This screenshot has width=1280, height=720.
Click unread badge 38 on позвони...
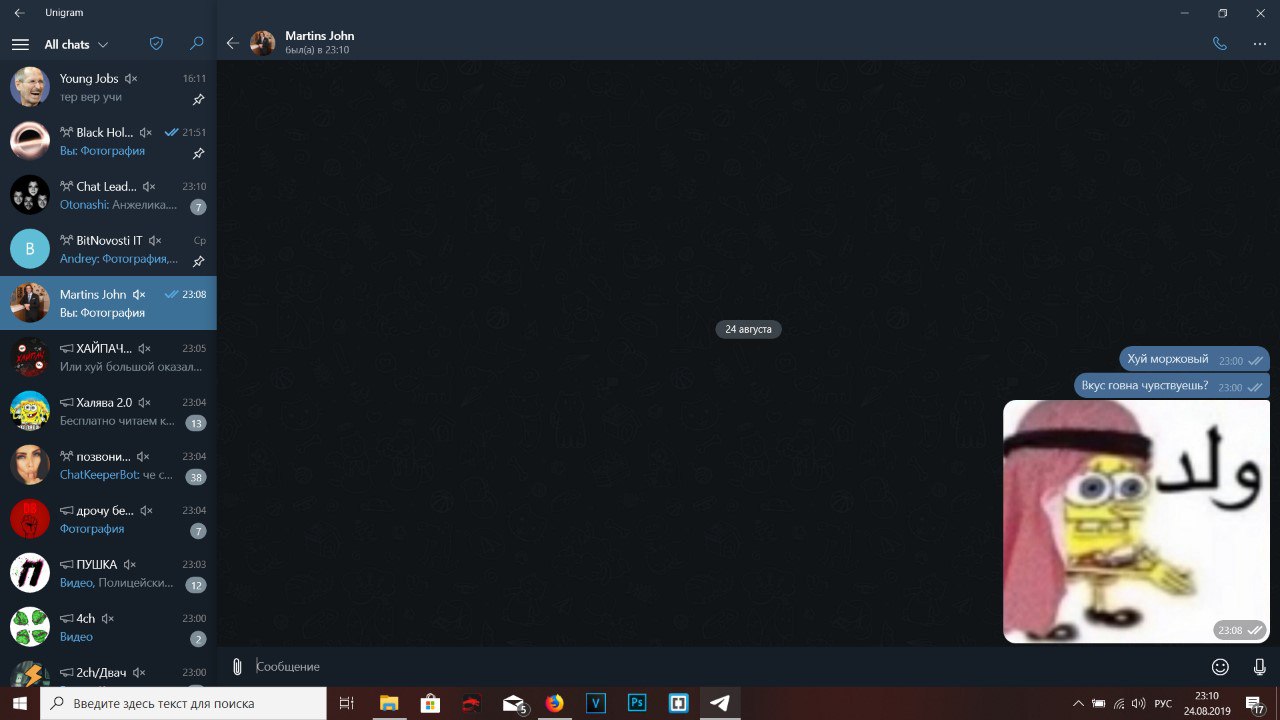tap(196, 477)
